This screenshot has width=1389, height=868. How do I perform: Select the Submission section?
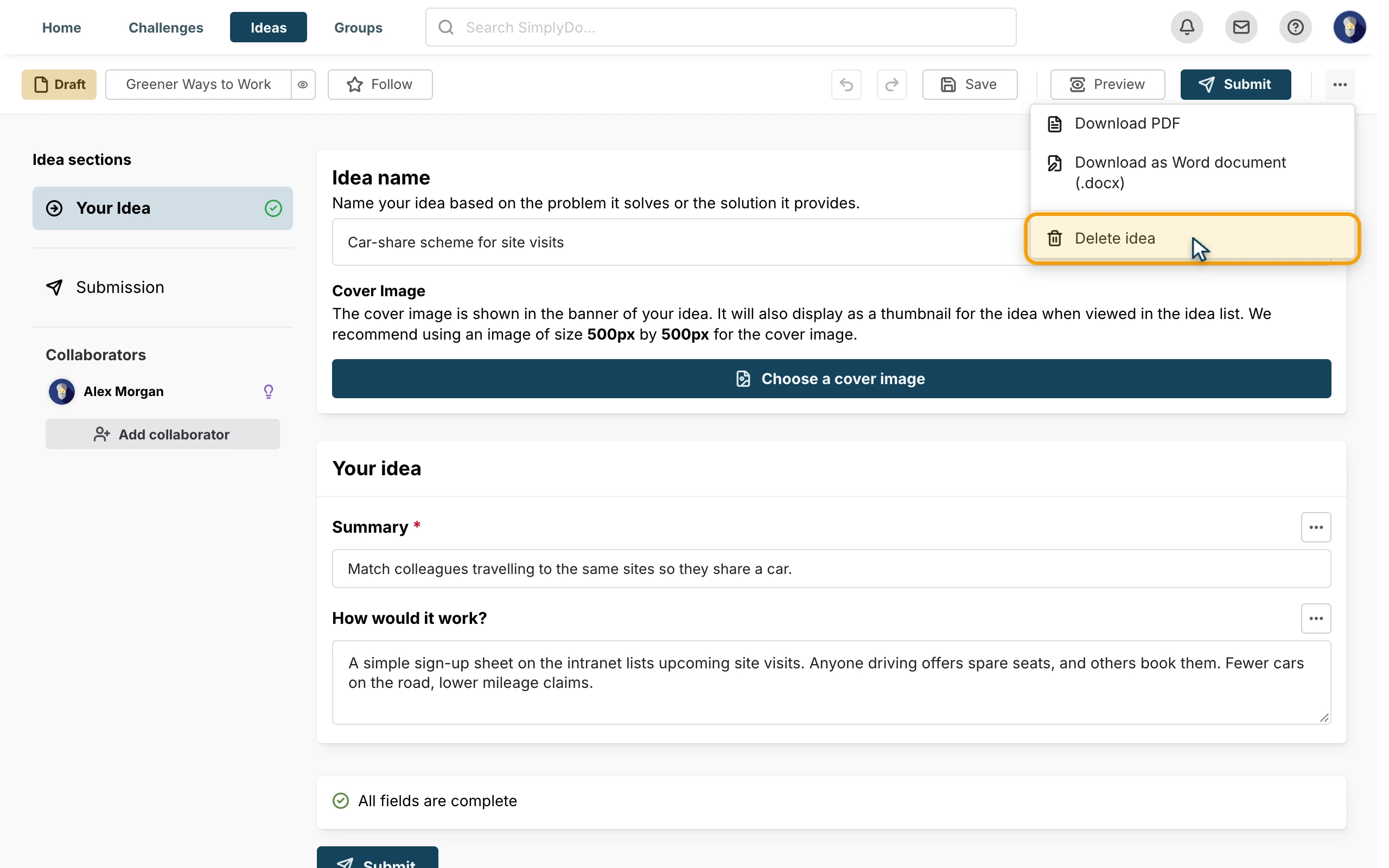(162, 287)
